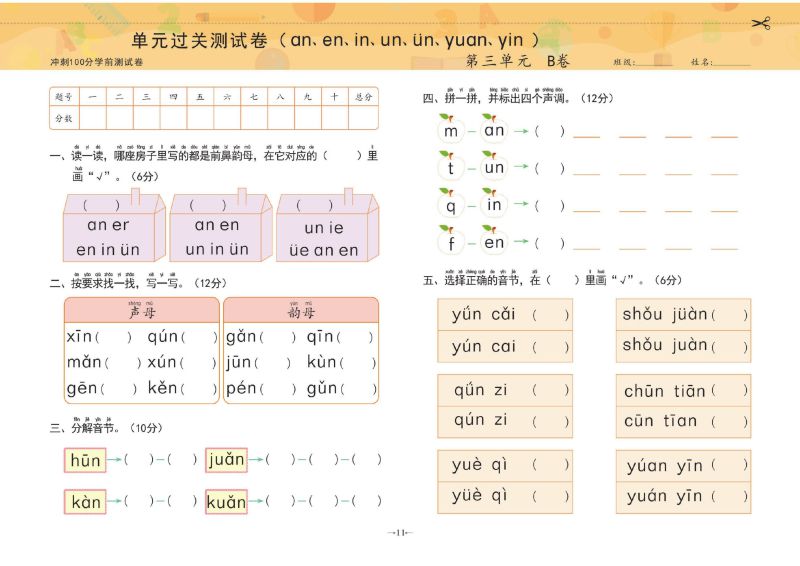The image size is (800, 566).
Task: Click the kàn syllable box
Action: (85, 502)
